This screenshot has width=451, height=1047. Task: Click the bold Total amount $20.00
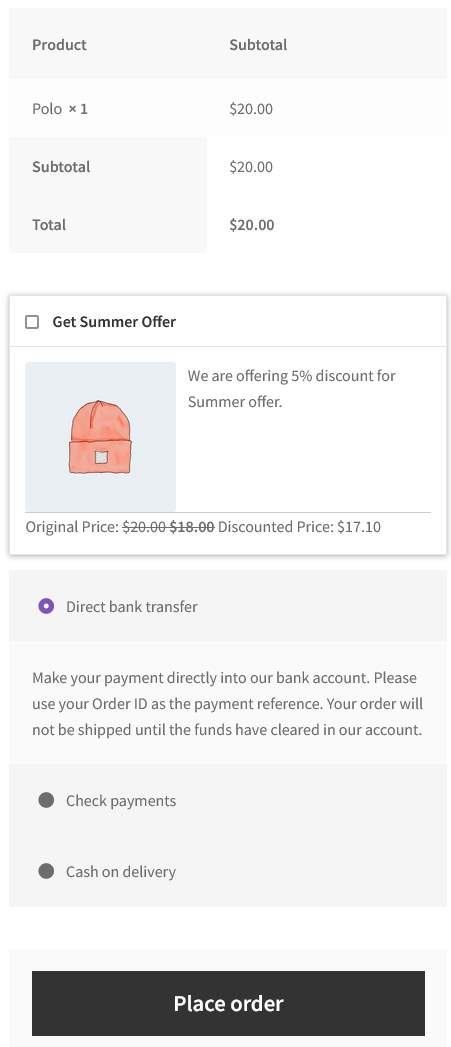[252, 224]
